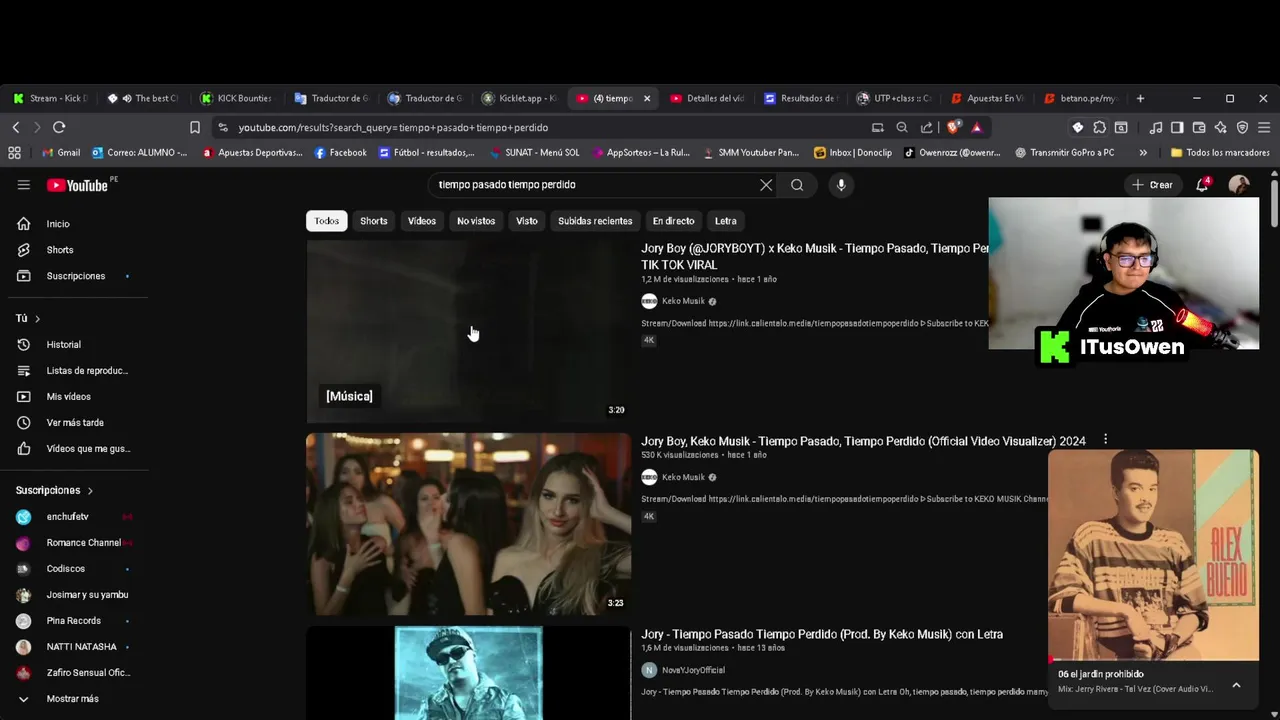Screen dimensions: 1280x720
Task: Open the account avatar menu
Action: [x=1239, y=185]
